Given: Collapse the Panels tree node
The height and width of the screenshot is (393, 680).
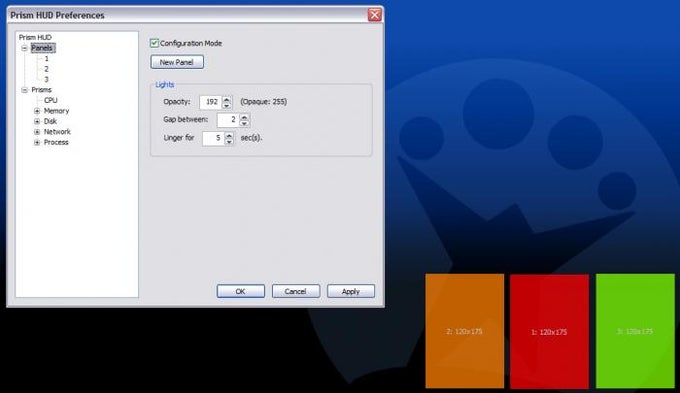Looking at the screenshot, I should (x=25, y=48).
